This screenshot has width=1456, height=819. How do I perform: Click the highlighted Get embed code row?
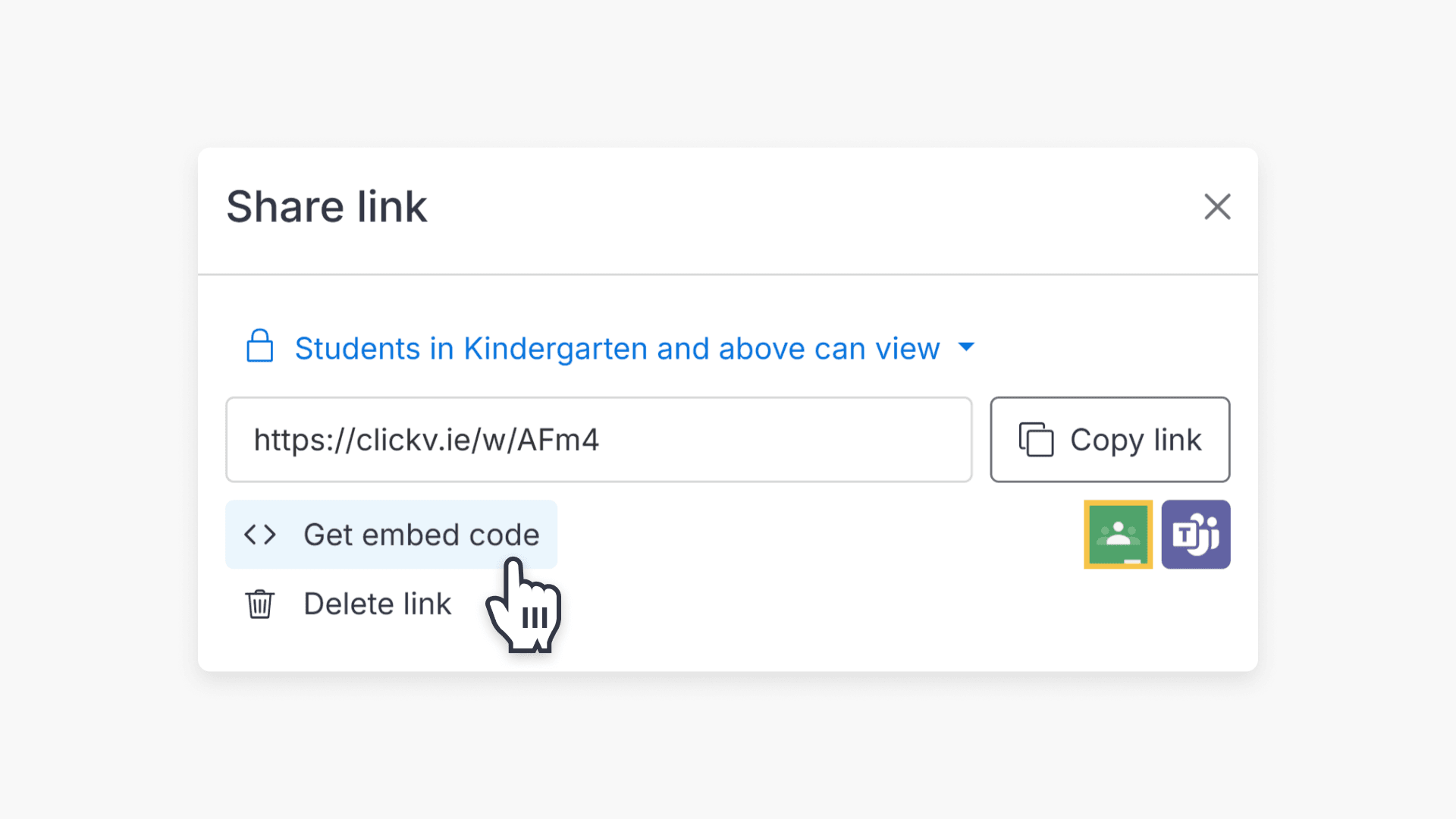391,534
